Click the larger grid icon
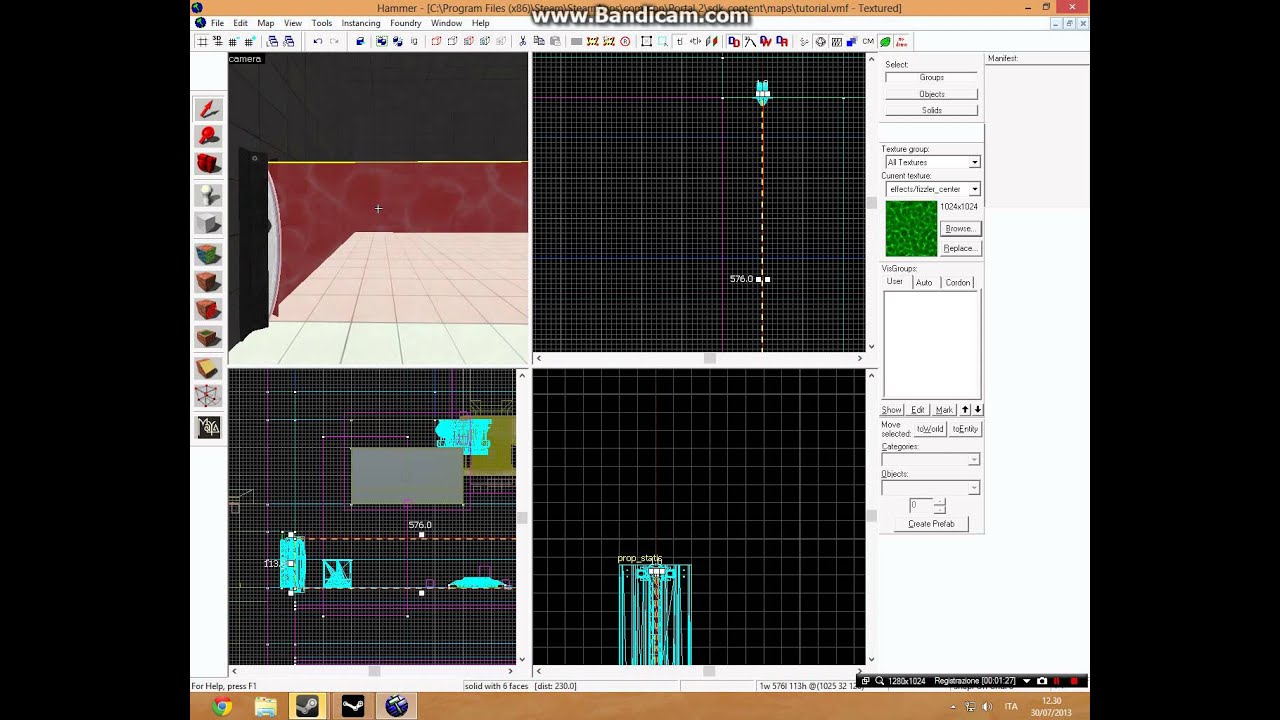Screen dimensions: 1280x720 pos(250,41)
